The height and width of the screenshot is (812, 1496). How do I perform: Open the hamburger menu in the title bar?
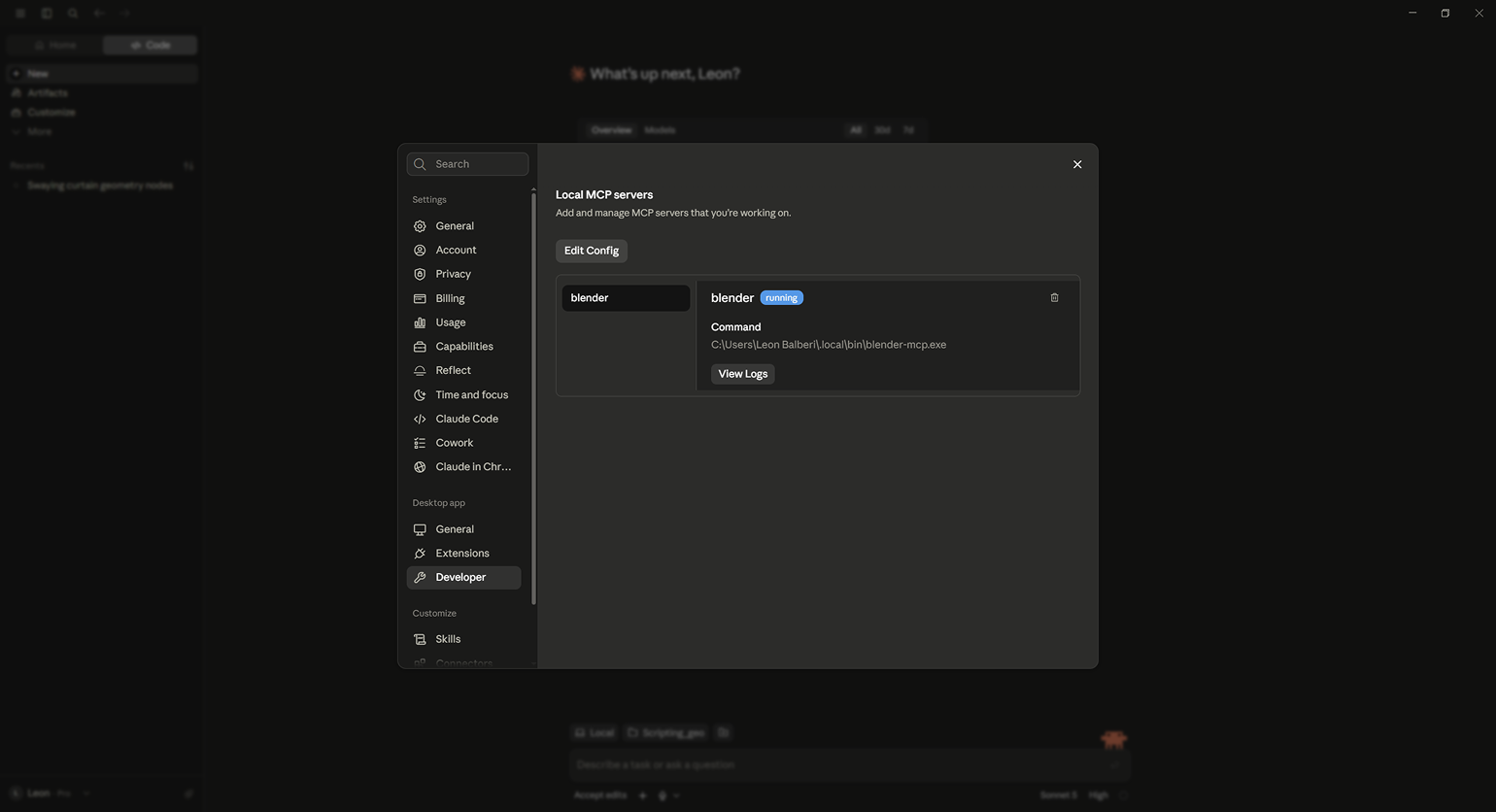click(19, 14)
